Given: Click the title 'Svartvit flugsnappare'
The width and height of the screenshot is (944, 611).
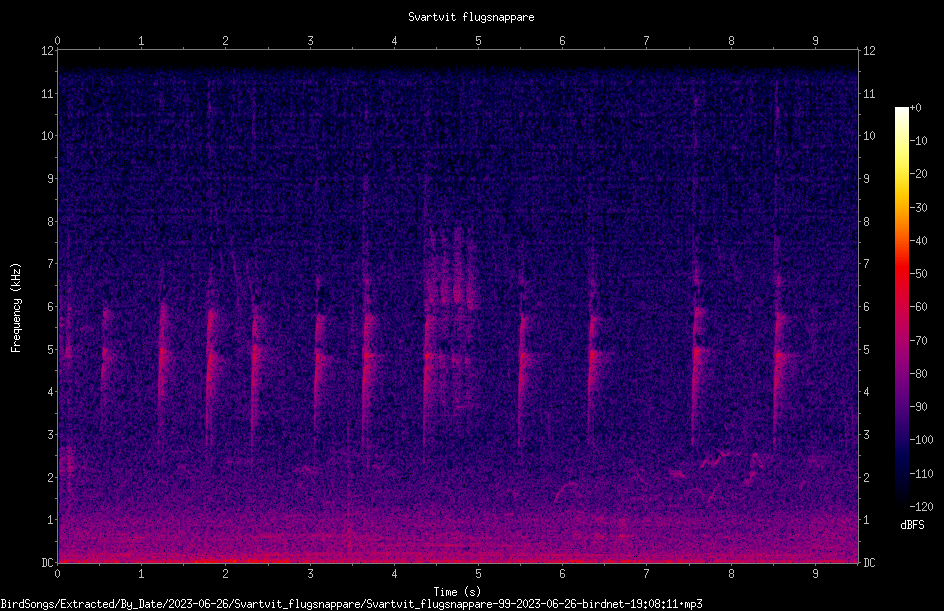Looking at the screenshot, I should click(471, 17).
